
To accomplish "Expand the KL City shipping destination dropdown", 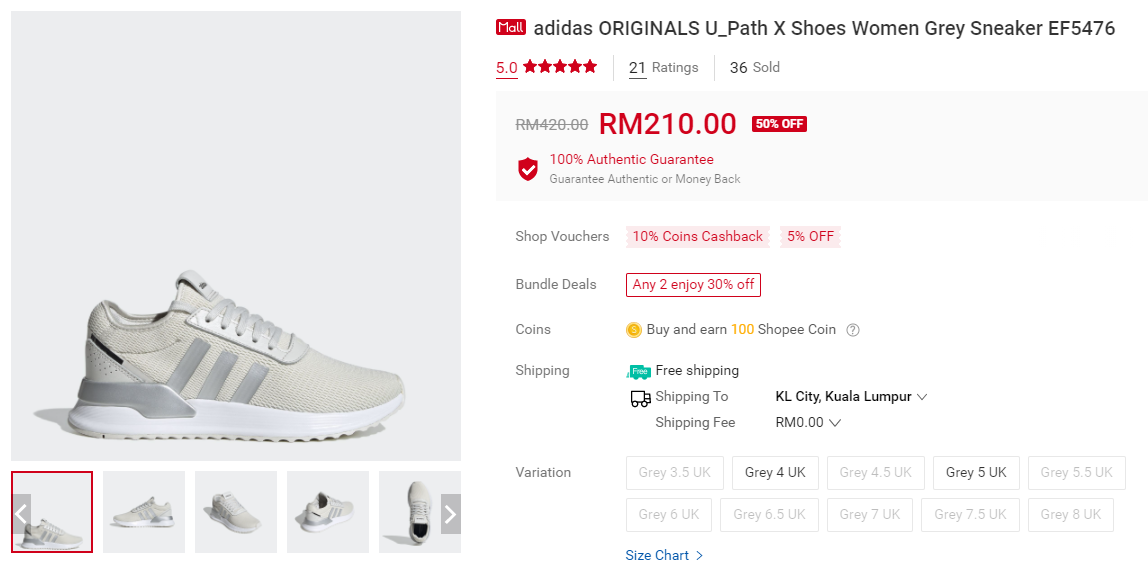I will (x=851, y=397).
